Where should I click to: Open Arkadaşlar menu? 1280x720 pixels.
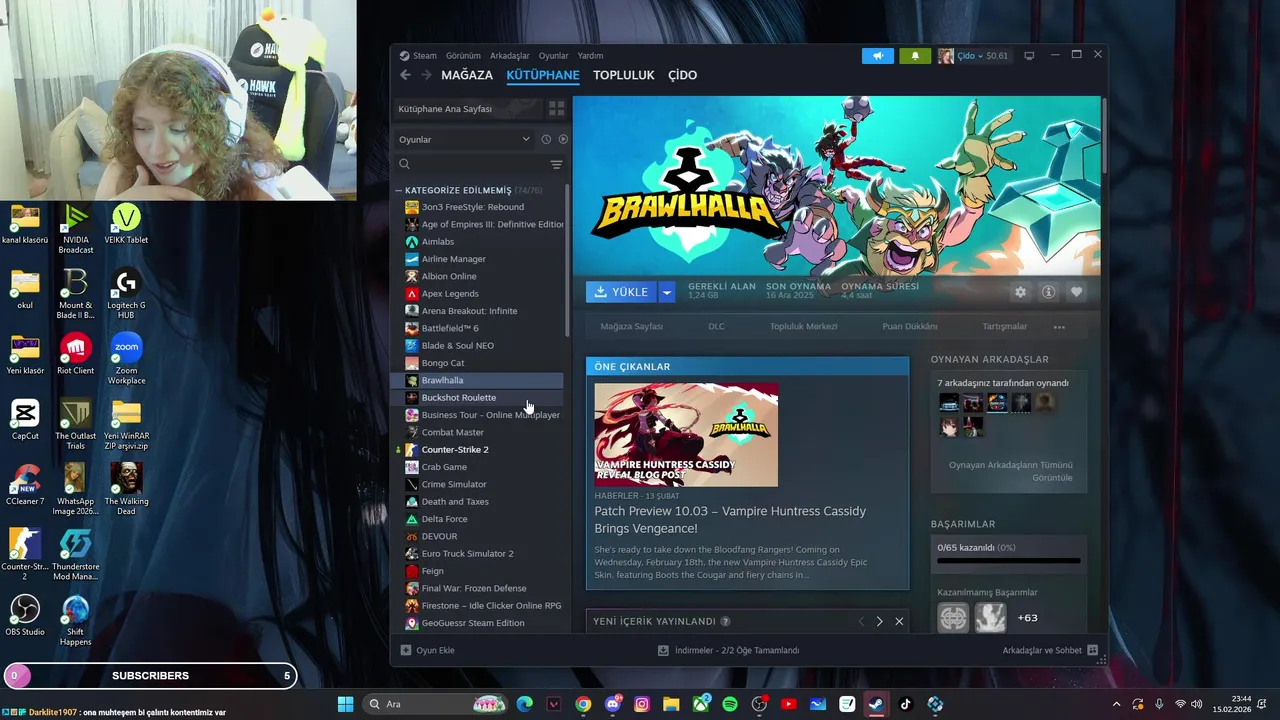[510, 56]
